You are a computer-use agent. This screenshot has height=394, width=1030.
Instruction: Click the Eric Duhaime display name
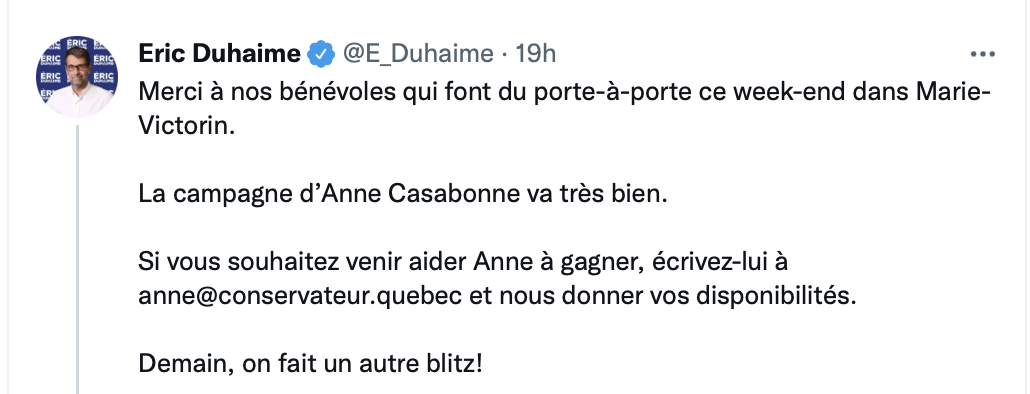point(219,53)
